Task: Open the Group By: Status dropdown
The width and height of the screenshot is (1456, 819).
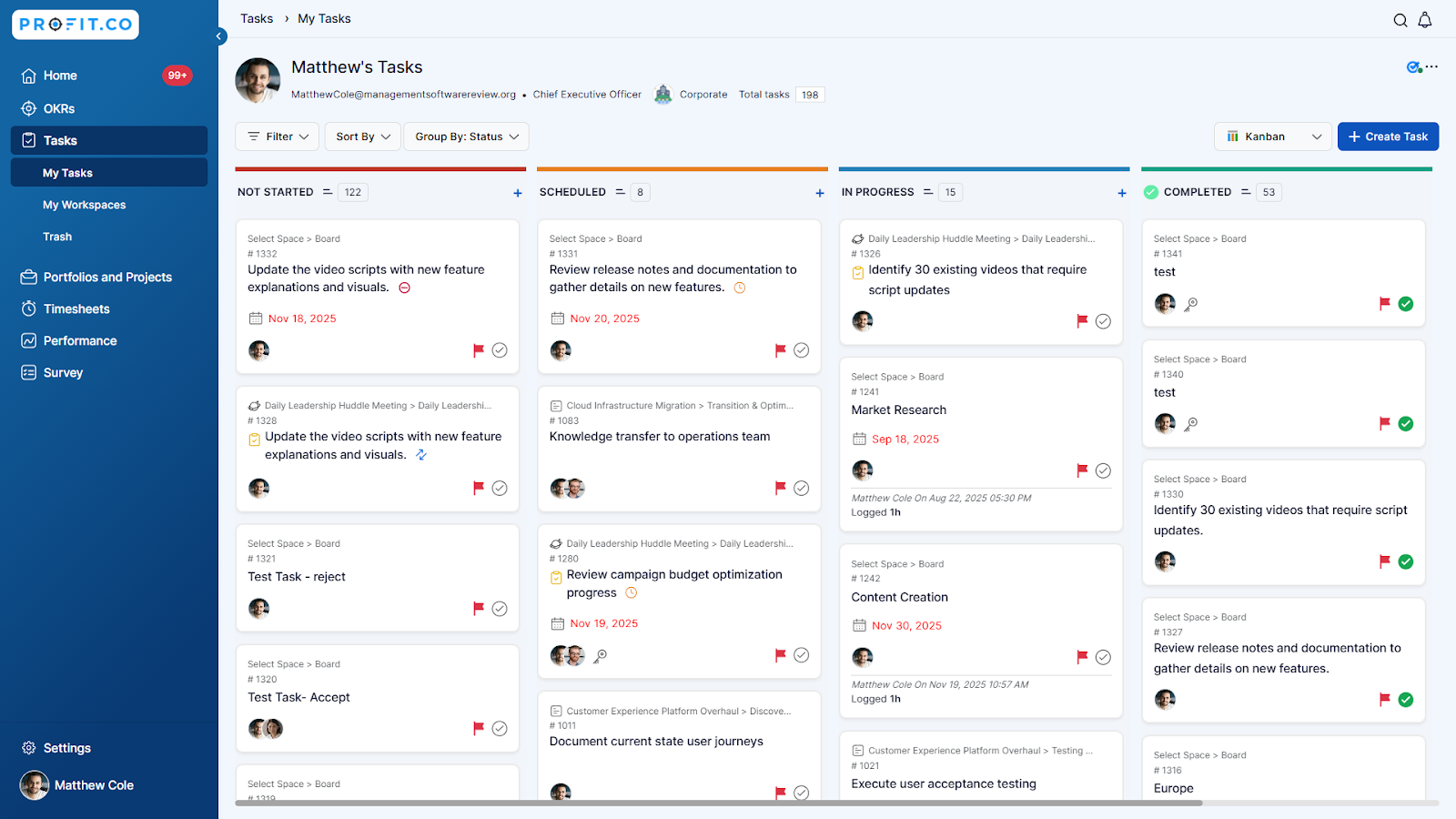Action: 467,136
